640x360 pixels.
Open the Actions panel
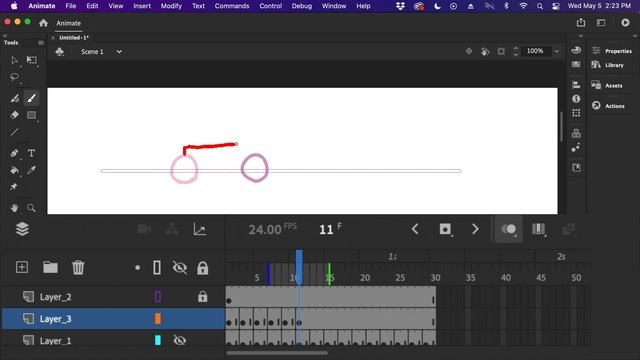[x=608, y=106]
